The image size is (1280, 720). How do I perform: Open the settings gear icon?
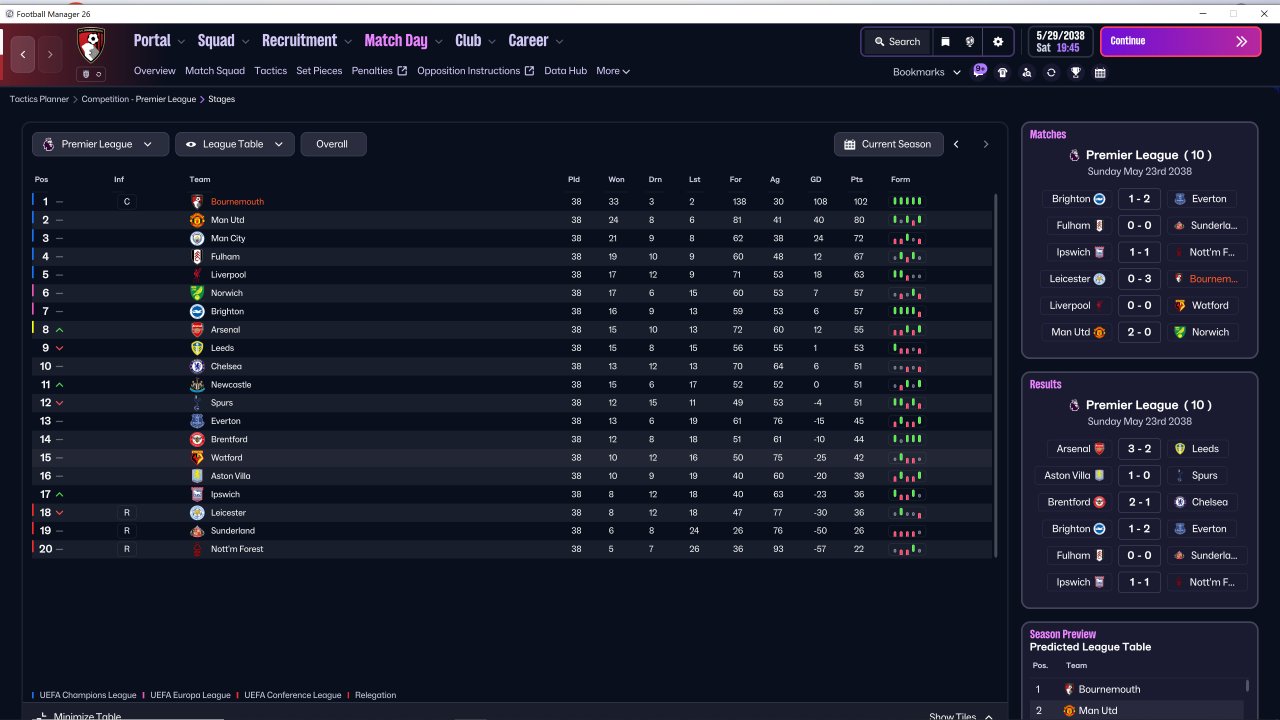coord(998,42)
